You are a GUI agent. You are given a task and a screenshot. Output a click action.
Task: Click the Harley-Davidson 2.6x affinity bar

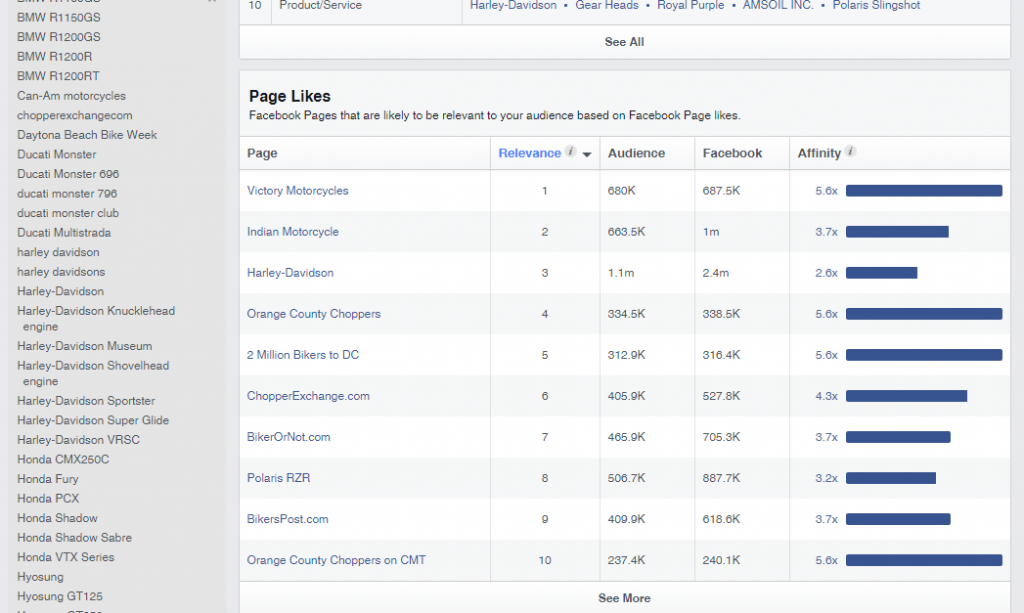tap(882, 273)
